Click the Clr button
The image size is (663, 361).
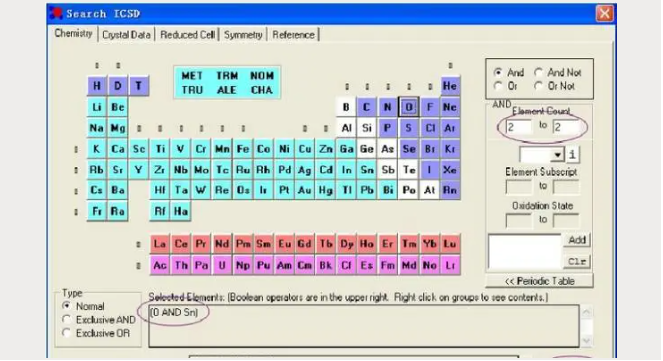[577, 262]
